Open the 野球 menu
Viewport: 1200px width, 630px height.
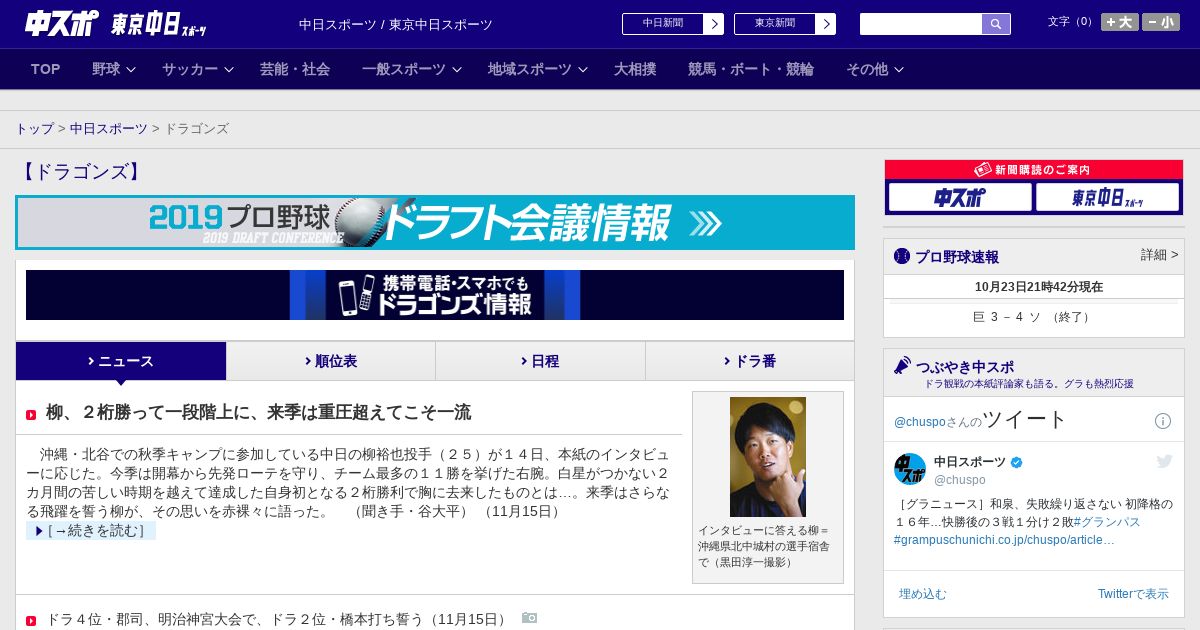click(x=106, y=69)
